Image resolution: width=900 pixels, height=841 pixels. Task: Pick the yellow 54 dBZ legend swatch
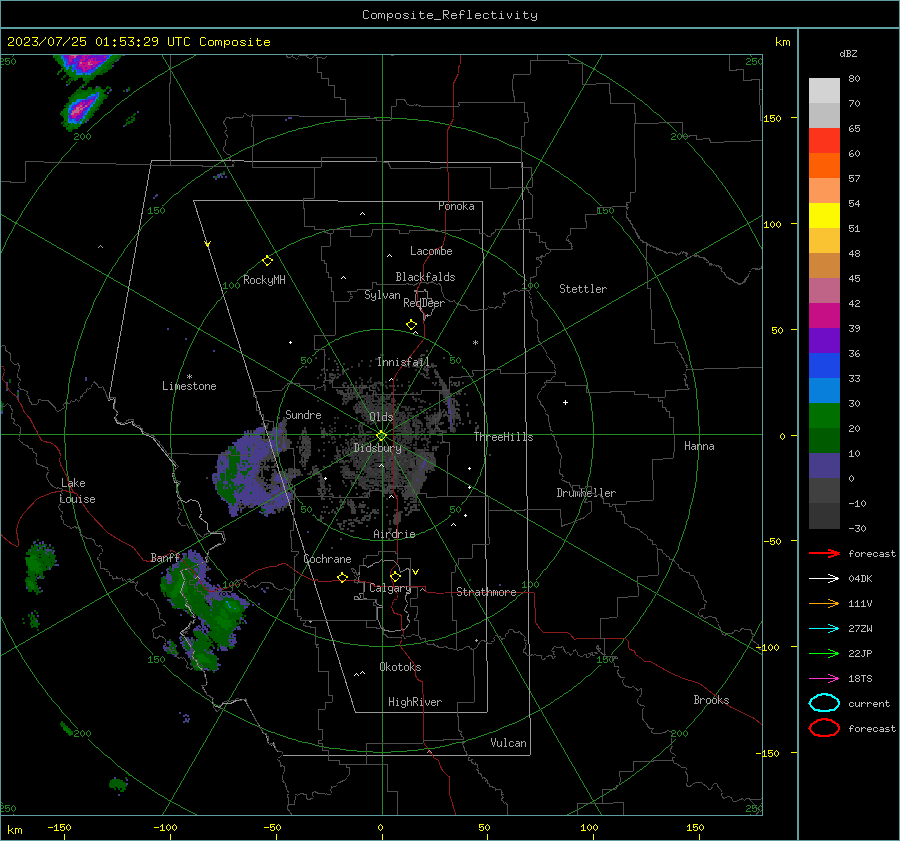click(824, 215)
